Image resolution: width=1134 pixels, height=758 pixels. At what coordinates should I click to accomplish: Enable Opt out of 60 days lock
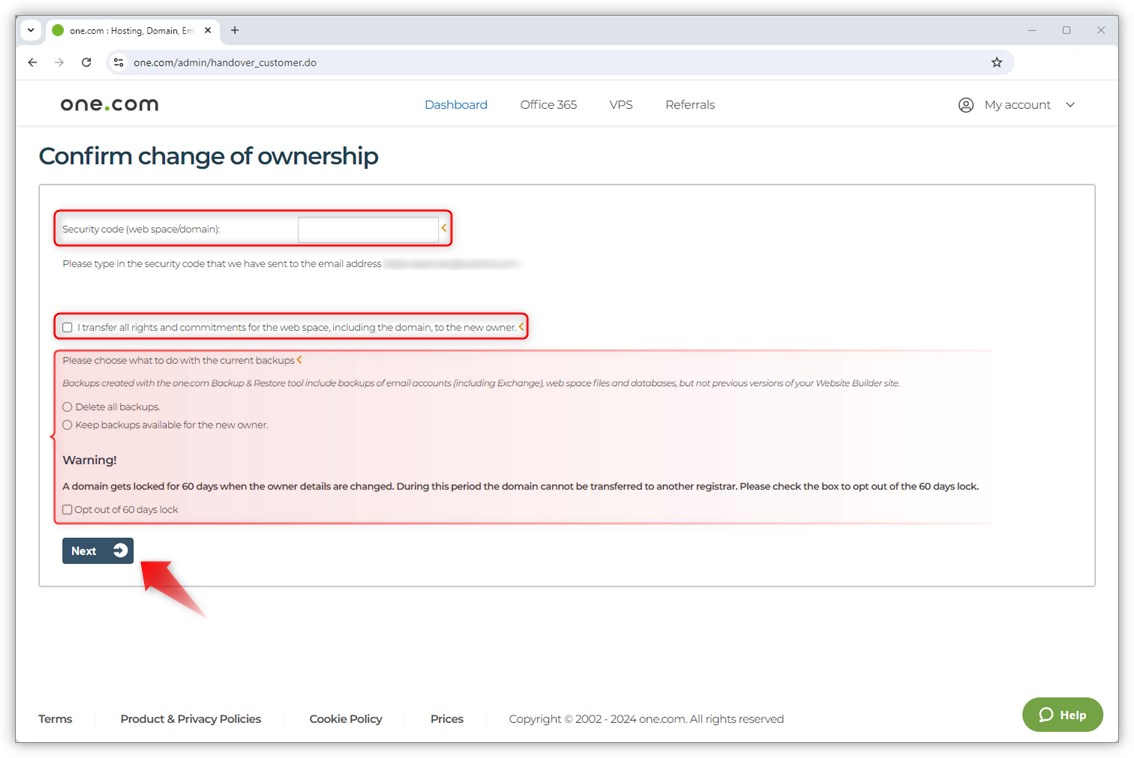[x=68, y=510]
